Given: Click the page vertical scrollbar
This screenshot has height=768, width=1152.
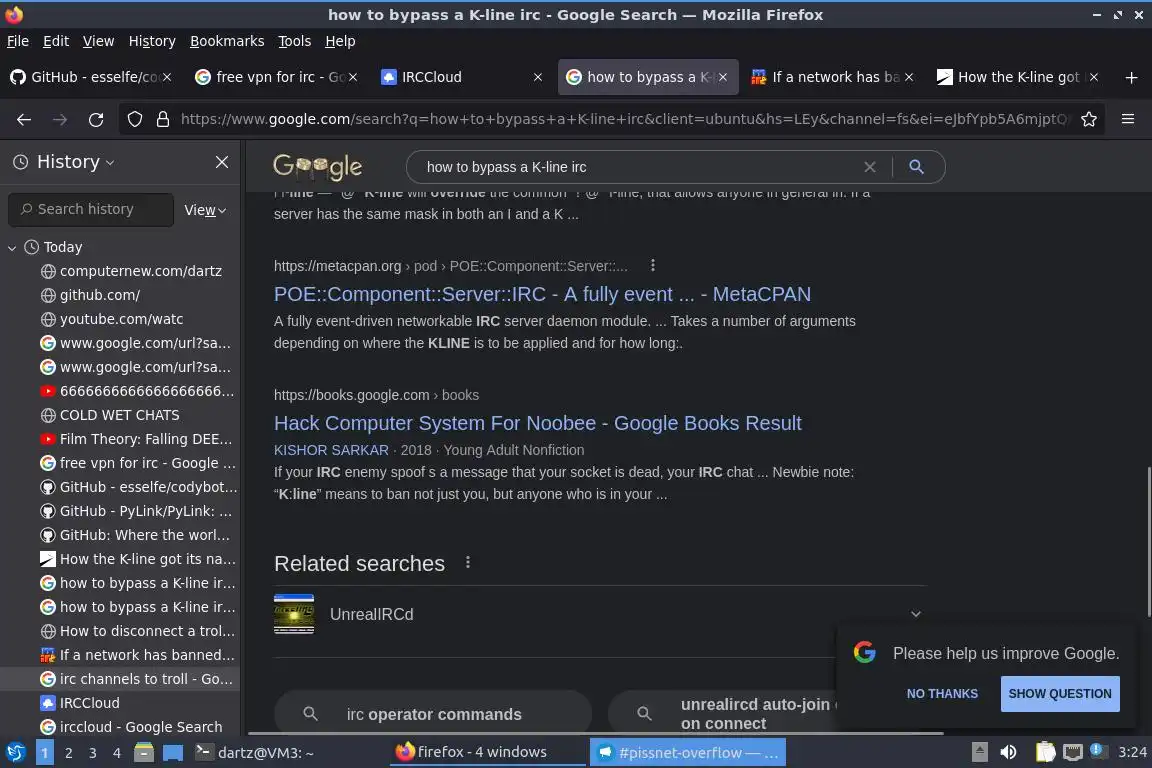Looking at the screenshot, I should 1147,540.
